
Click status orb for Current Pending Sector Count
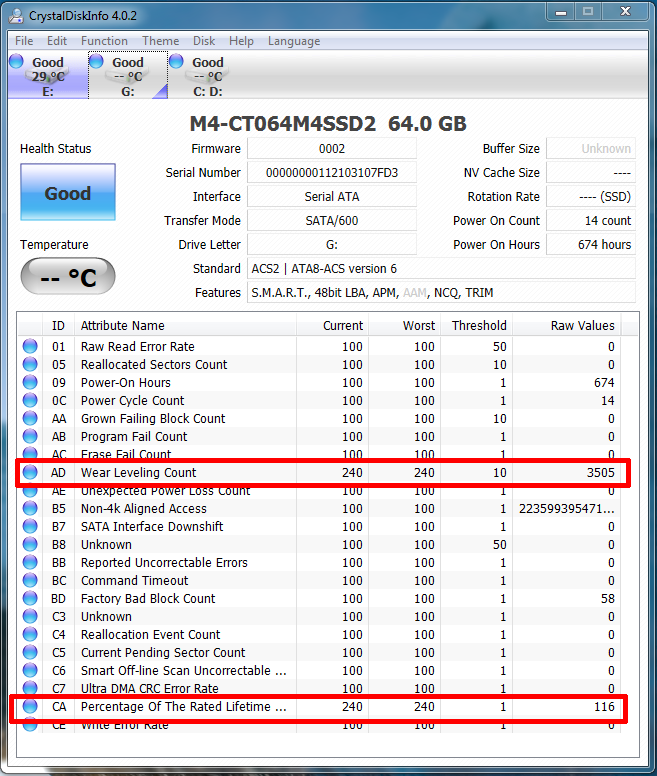pos(30,652)
